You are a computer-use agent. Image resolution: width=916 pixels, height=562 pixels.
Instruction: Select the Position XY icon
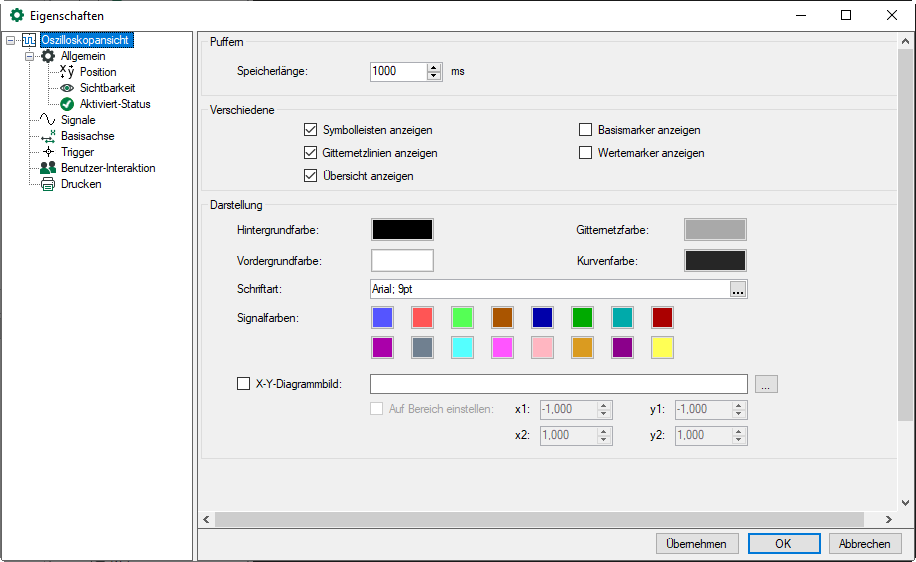coord(67,72)
